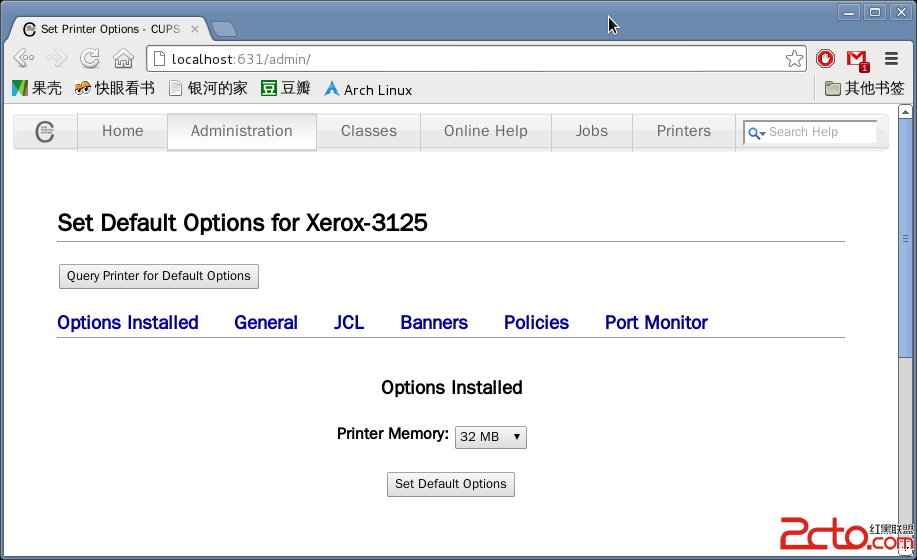
Task: Open the red stop-hand adblock extension
Action: coord(825,58)
